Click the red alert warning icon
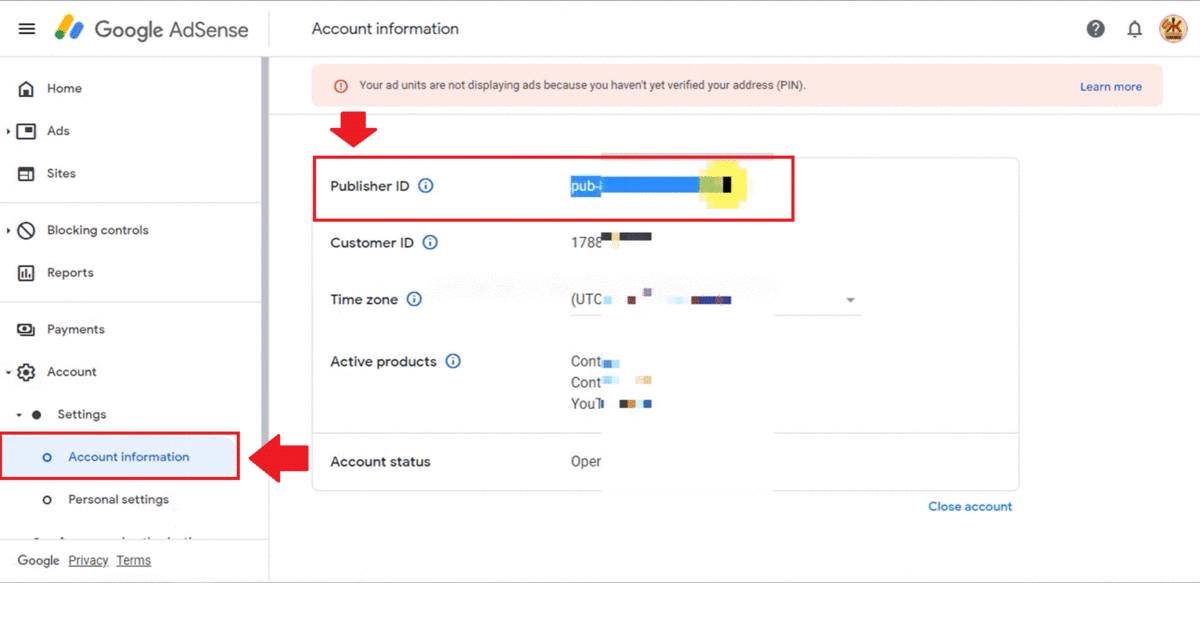 pyautogui.click(x=341, y=86)
